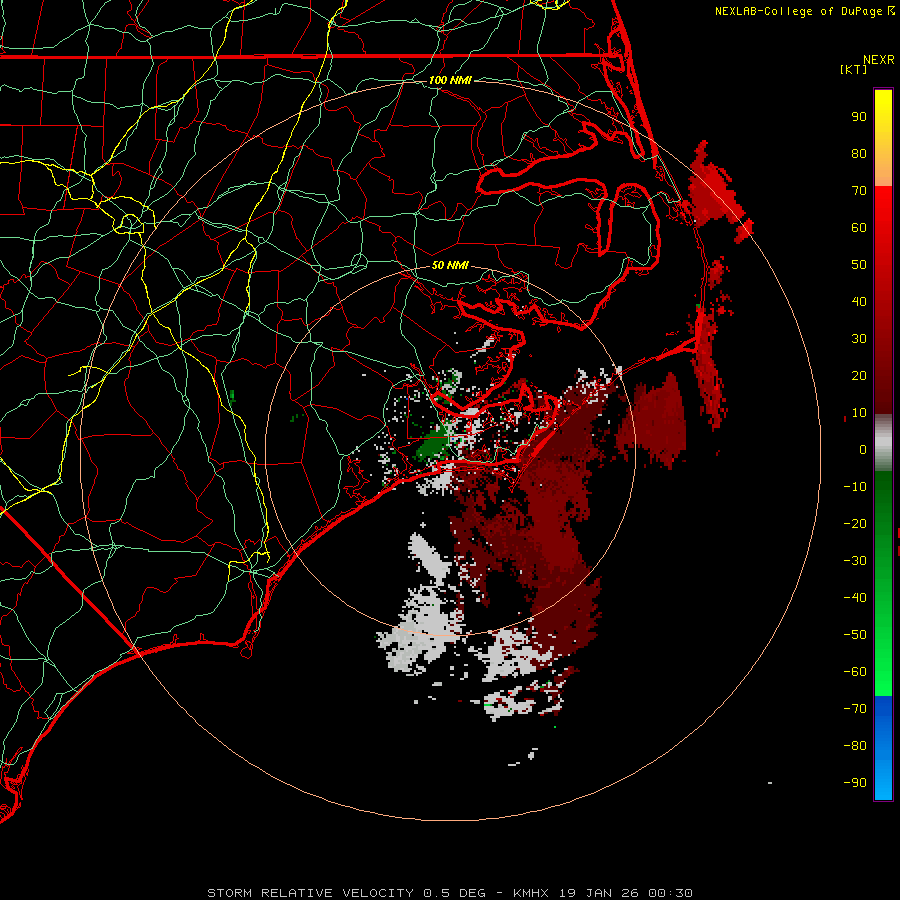
Task: Click the "90" value on velocity scale
Action: coord(859,117)
